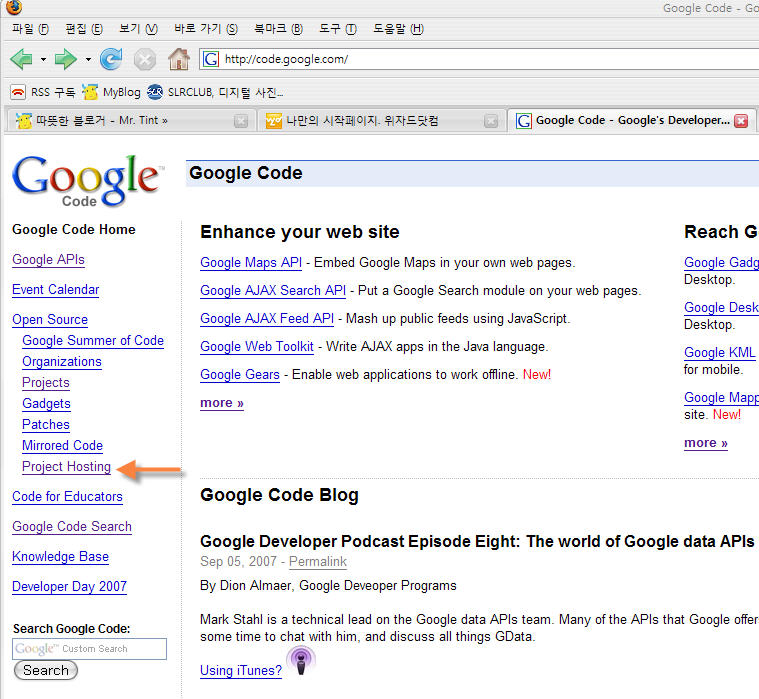The image size is (759, 699).
Task: Click the site favicon in address bar
Action: pos(211,59)
